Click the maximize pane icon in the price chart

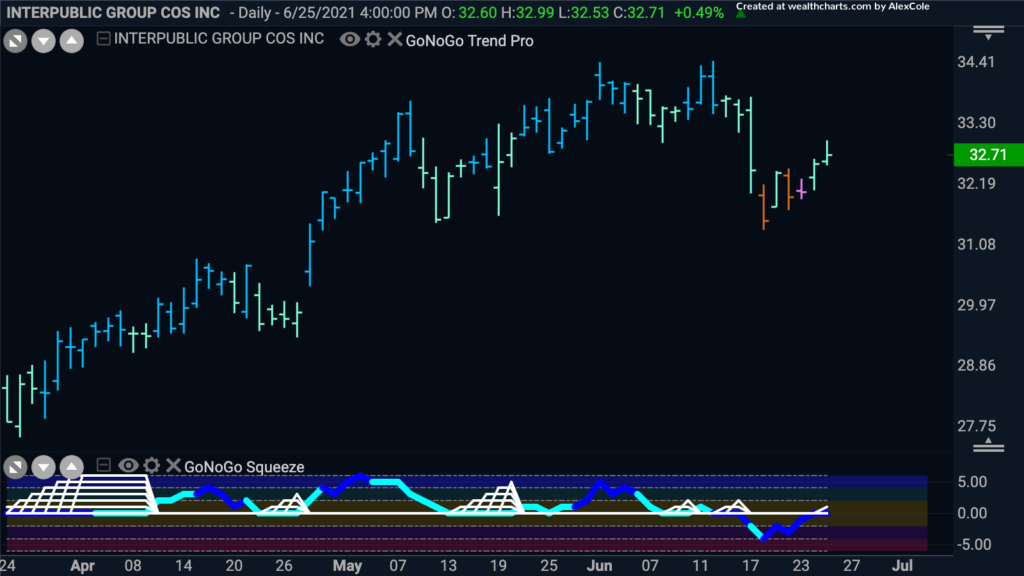click(x=15, y=41)
